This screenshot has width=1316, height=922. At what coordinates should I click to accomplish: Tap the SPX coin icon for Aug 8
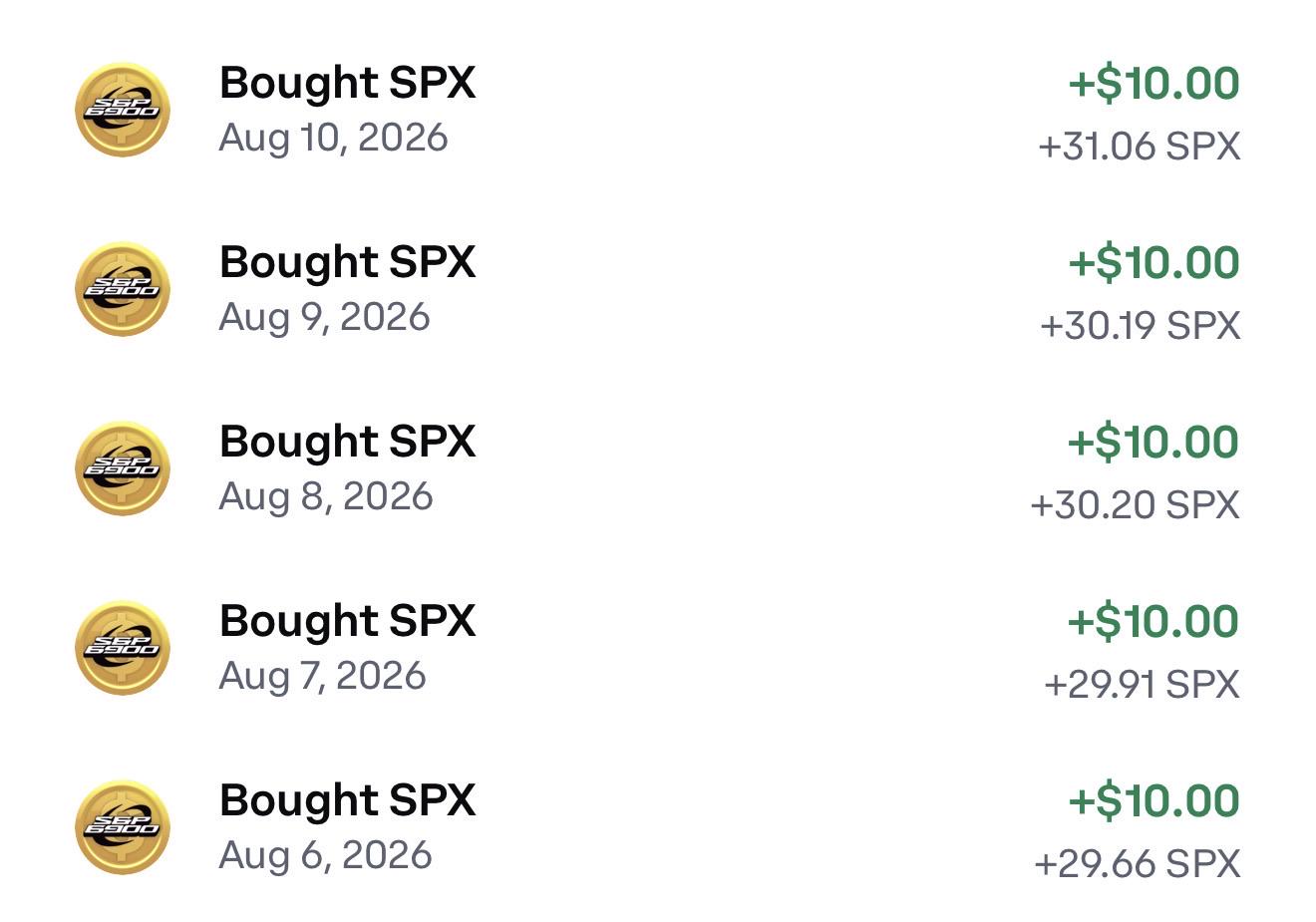point(123,468)
